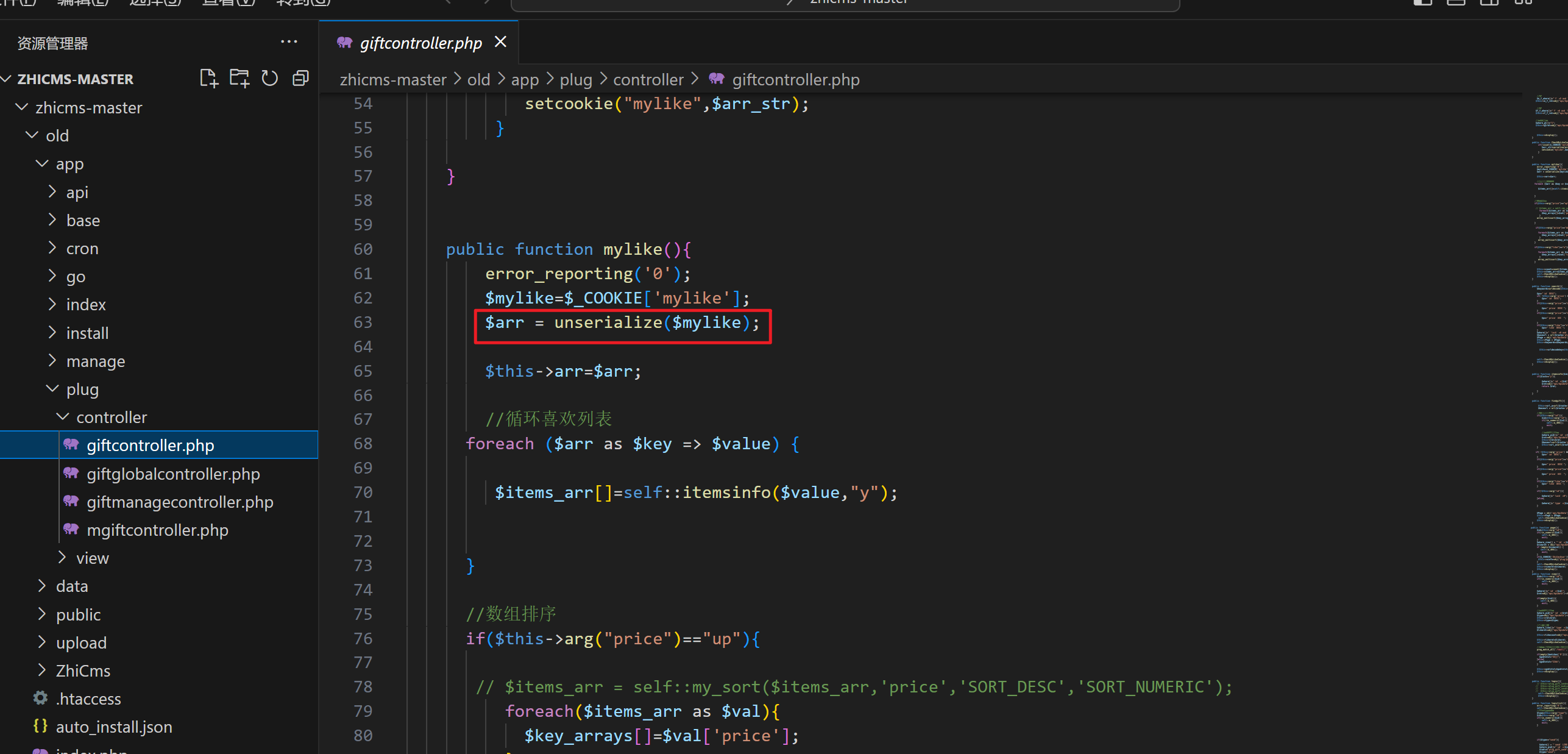The width and height of the screenshot is (1568, 754).
Task: Click the comment 循环喜欢列表 on line 67
Action: tap(548, 419)
